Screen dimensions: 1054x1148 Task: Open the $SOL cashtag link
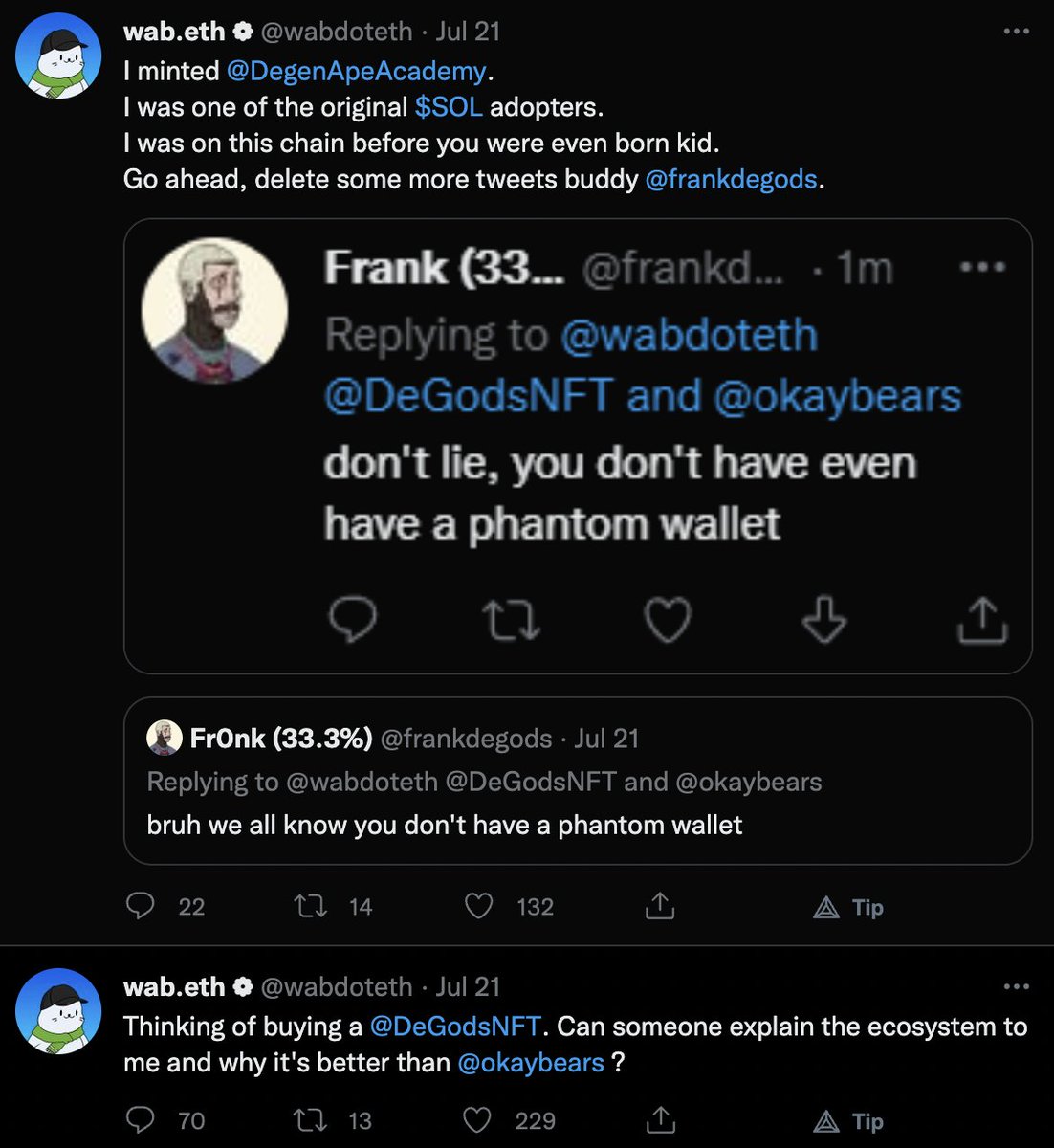pyautogui.click(x=449, y=106)
